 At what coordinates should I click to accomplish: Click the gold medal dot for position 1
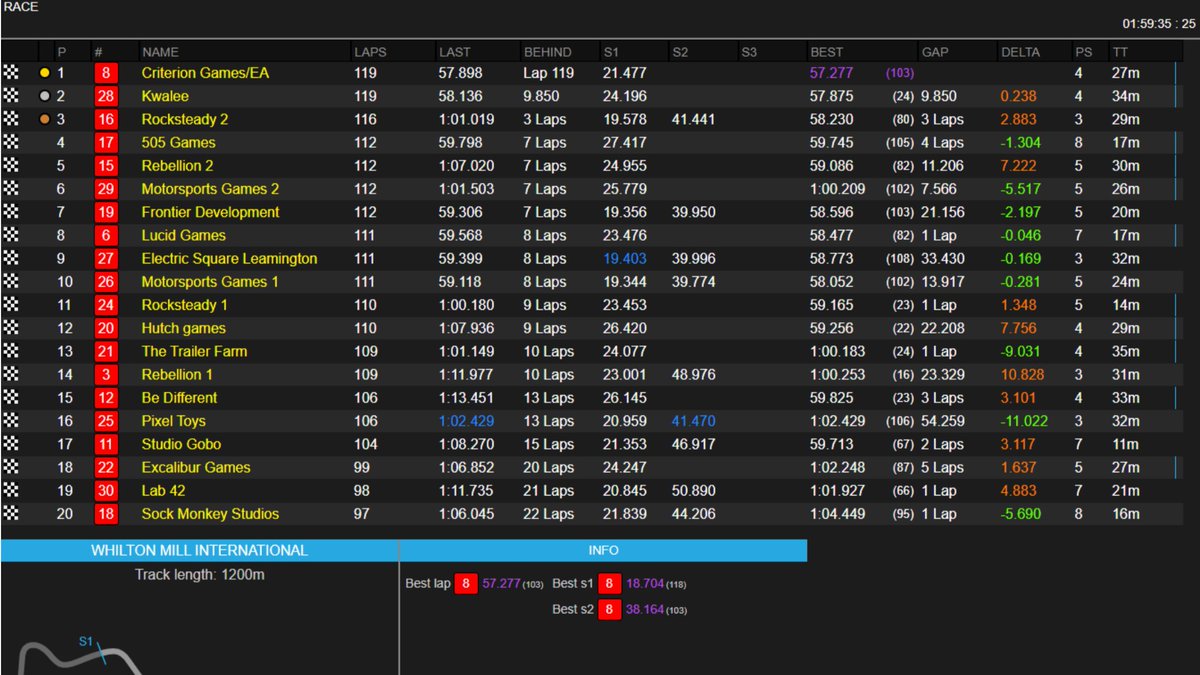pyautogui.click(x=44, y=73)
